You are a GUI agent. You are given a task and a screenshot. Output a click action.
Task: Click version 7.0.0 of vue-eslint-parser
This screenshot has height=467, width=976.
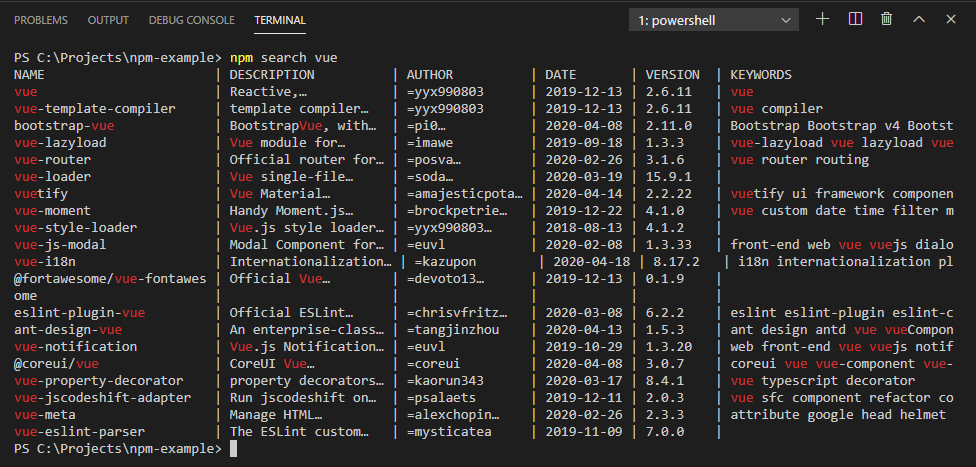click(x=665, y=432)
